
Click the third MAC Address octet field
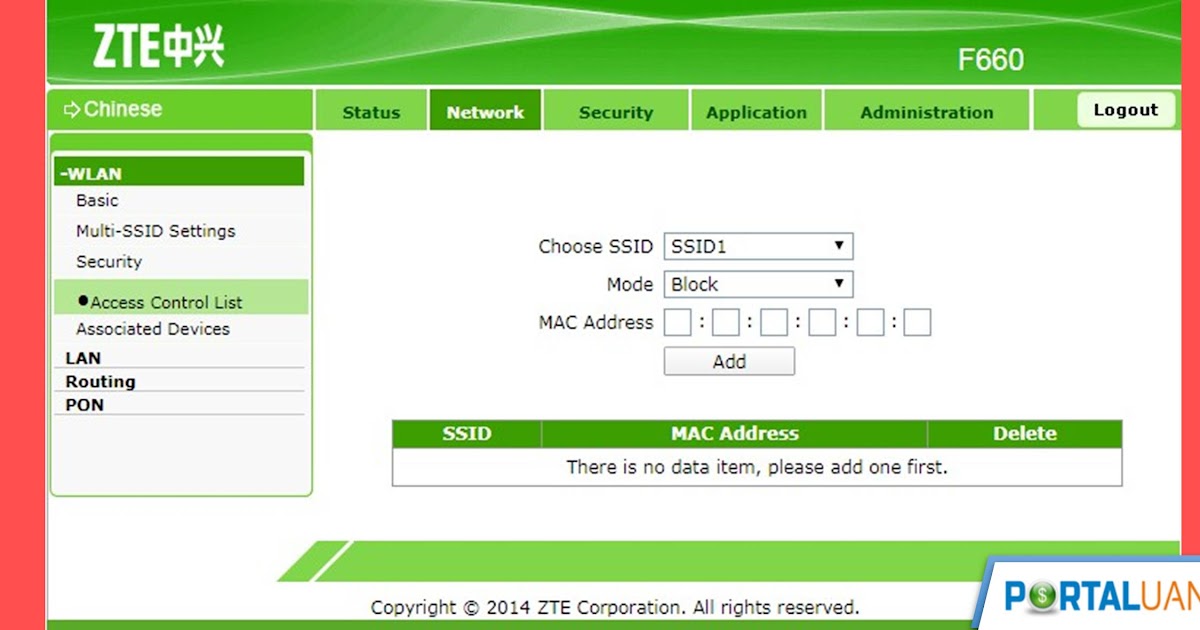pyautogui.click(x=774, y=322)
